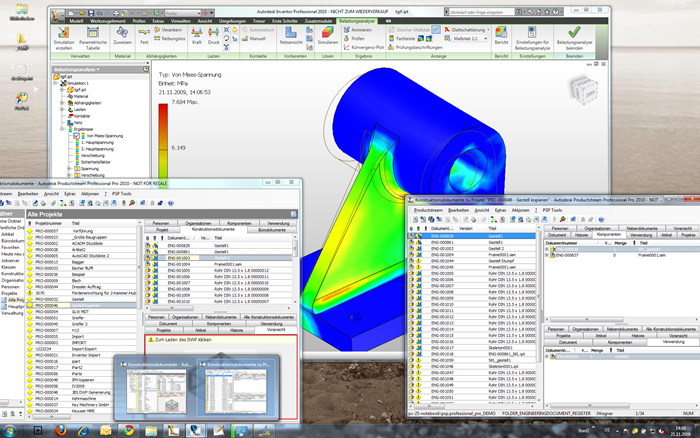
Task: Open Firefox from the taskbar
Action: 61,430
